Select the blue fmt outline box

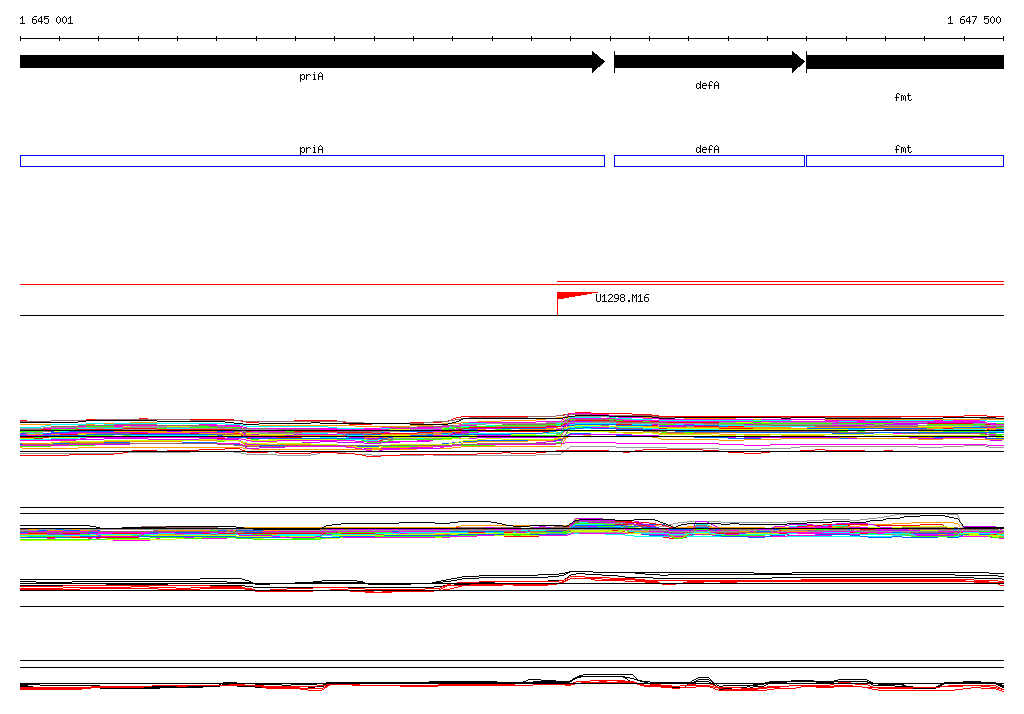point(905,161)
